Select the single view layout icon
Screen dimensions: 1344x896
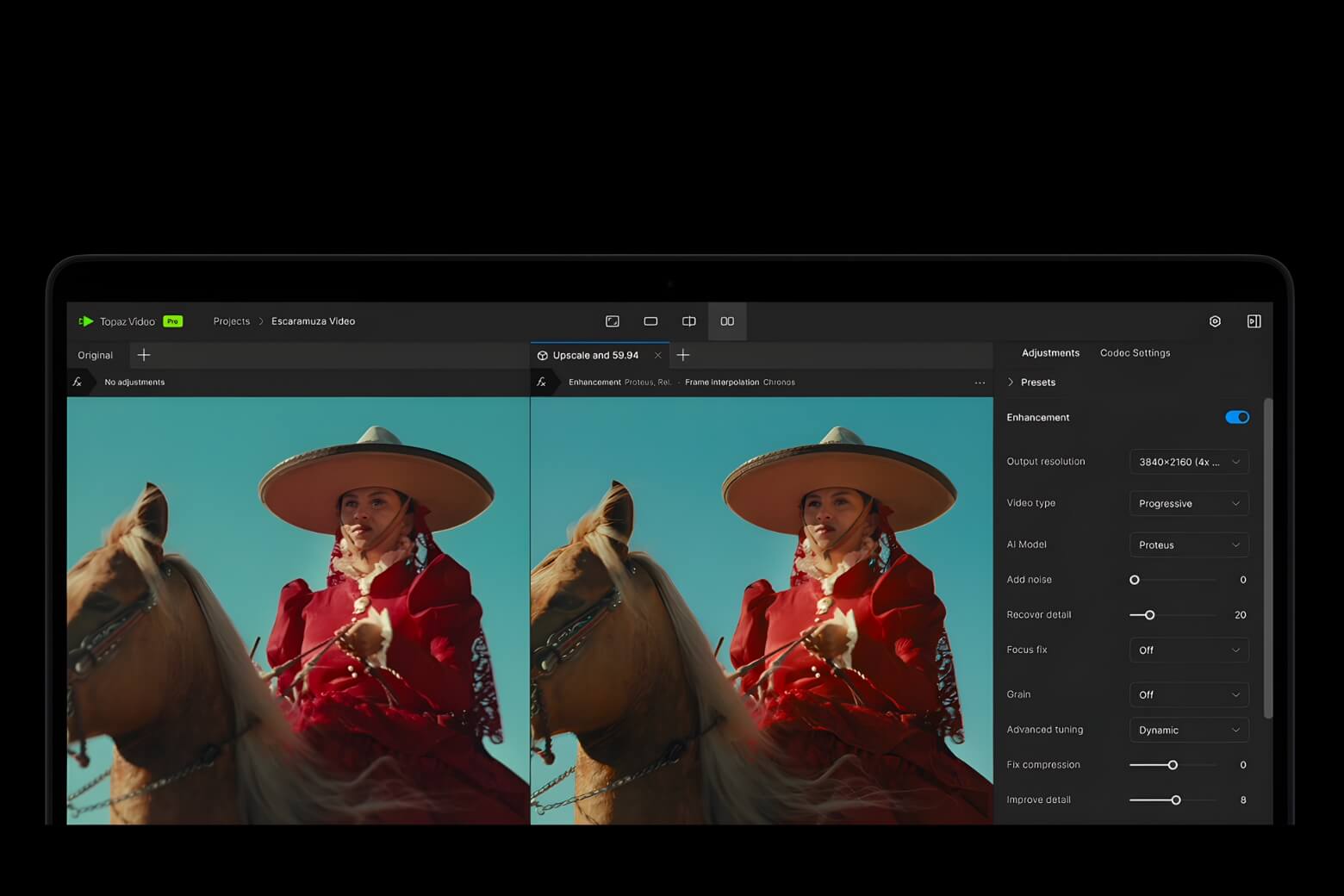pos(650,321)
